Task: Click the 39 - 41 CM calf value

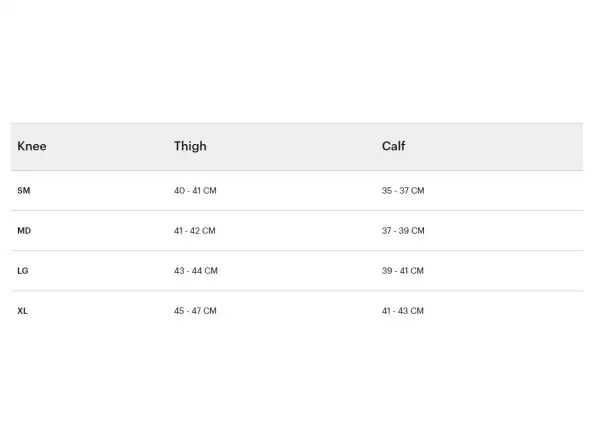Action: pos(403,271)
